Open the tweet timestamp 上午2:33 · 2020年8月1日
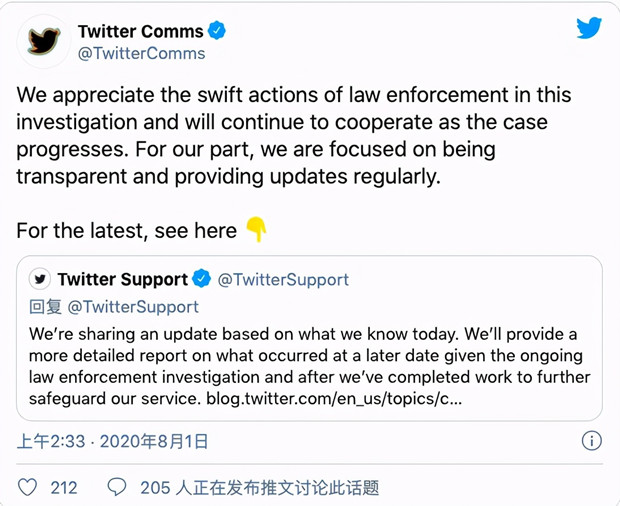Screen dimensions: 620x506 click(112, 441)
